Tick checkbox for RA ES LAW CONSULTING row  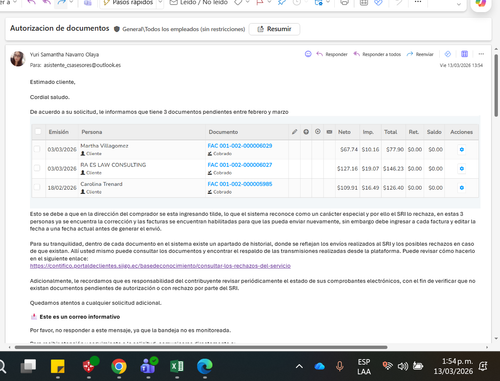tap(37, 168)
